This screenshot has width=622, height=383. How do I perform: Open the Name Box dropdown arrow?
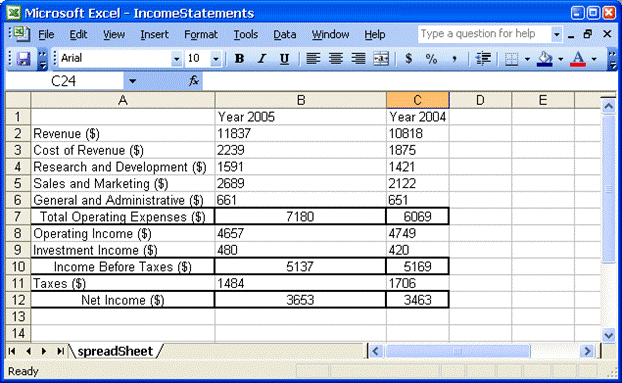pos(132,81)
